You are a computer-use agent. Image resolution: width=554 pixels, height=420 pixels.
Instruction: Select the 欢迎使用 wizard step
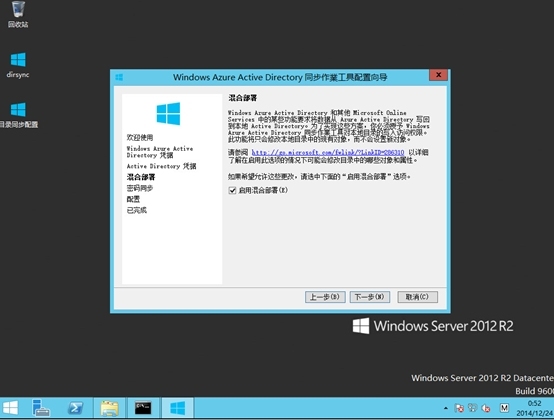(140, 137)
